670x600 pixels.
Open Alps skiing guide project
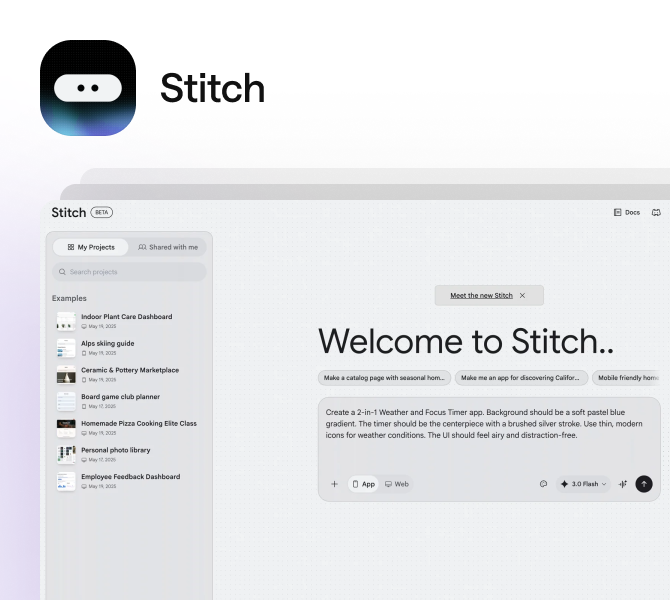coord(127,348)
